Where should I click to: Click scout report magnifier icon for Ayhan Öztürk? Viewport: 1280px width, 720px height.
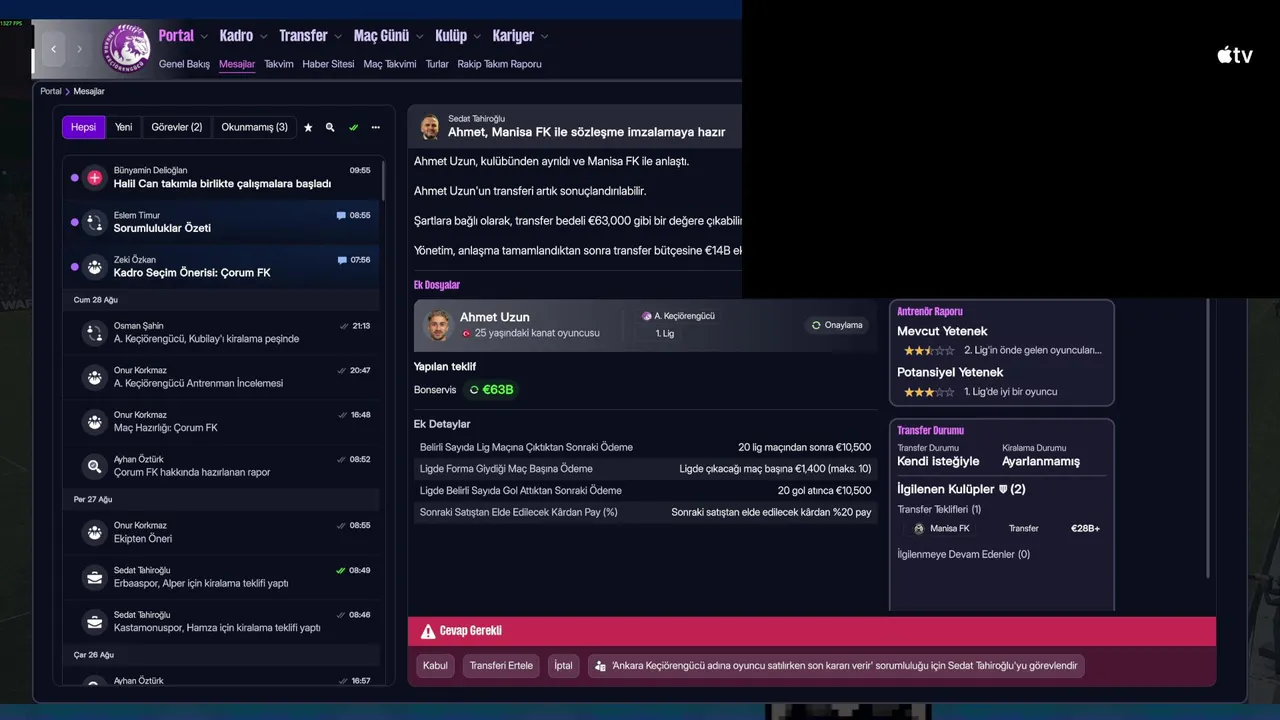[94, 466]
